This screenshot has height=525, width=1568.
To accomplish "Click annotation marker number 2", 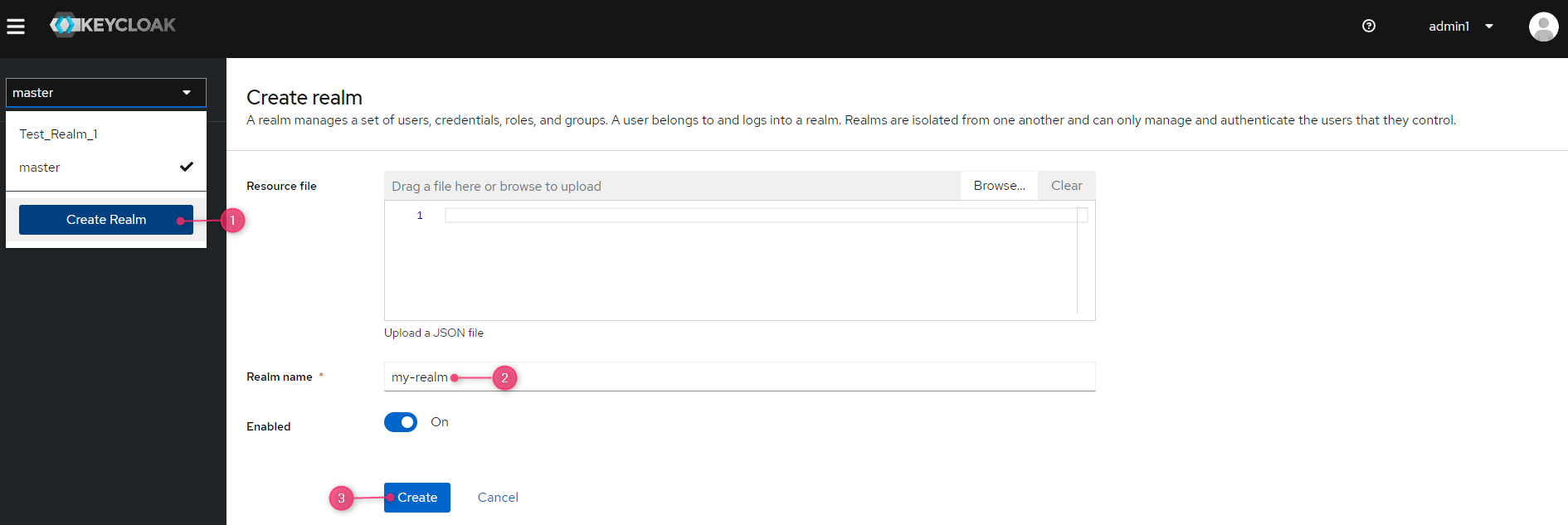I will coord(504,378).
